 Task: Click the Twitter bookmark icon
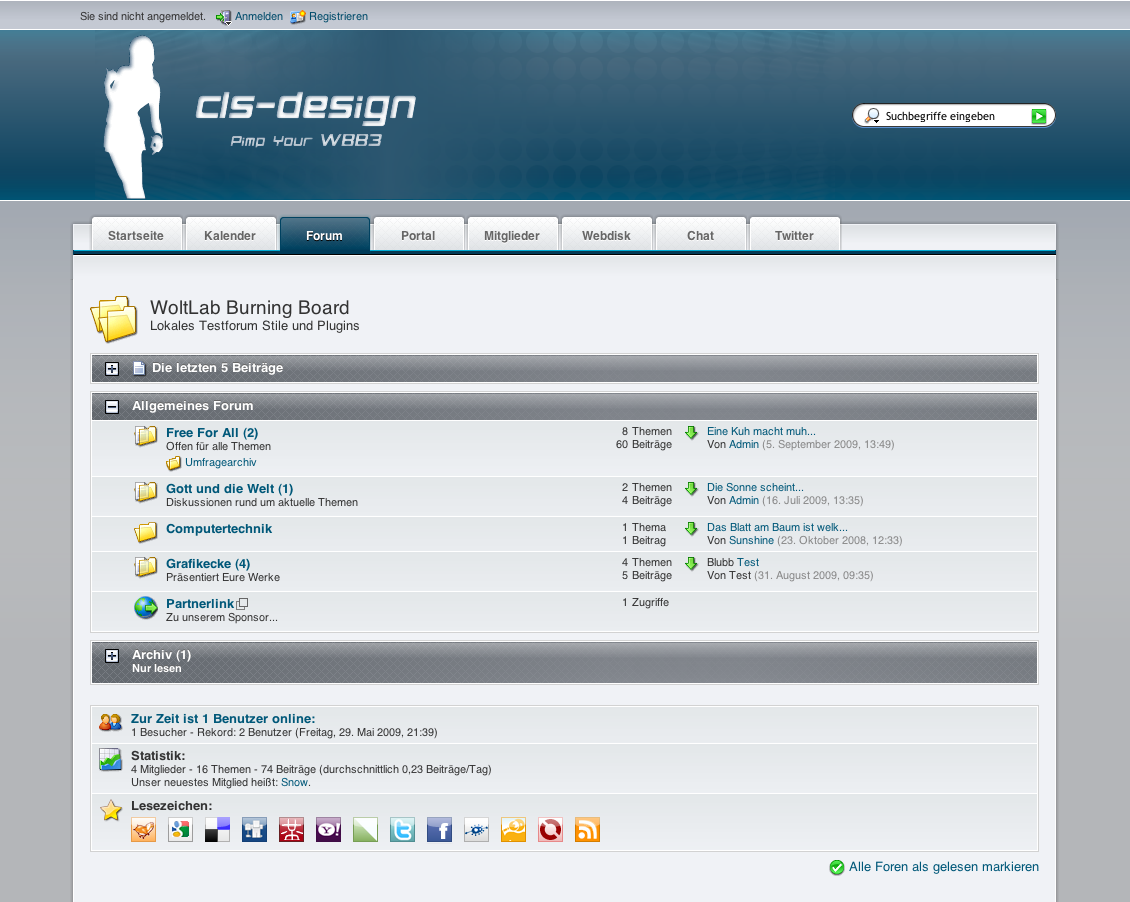click(402, 830)
